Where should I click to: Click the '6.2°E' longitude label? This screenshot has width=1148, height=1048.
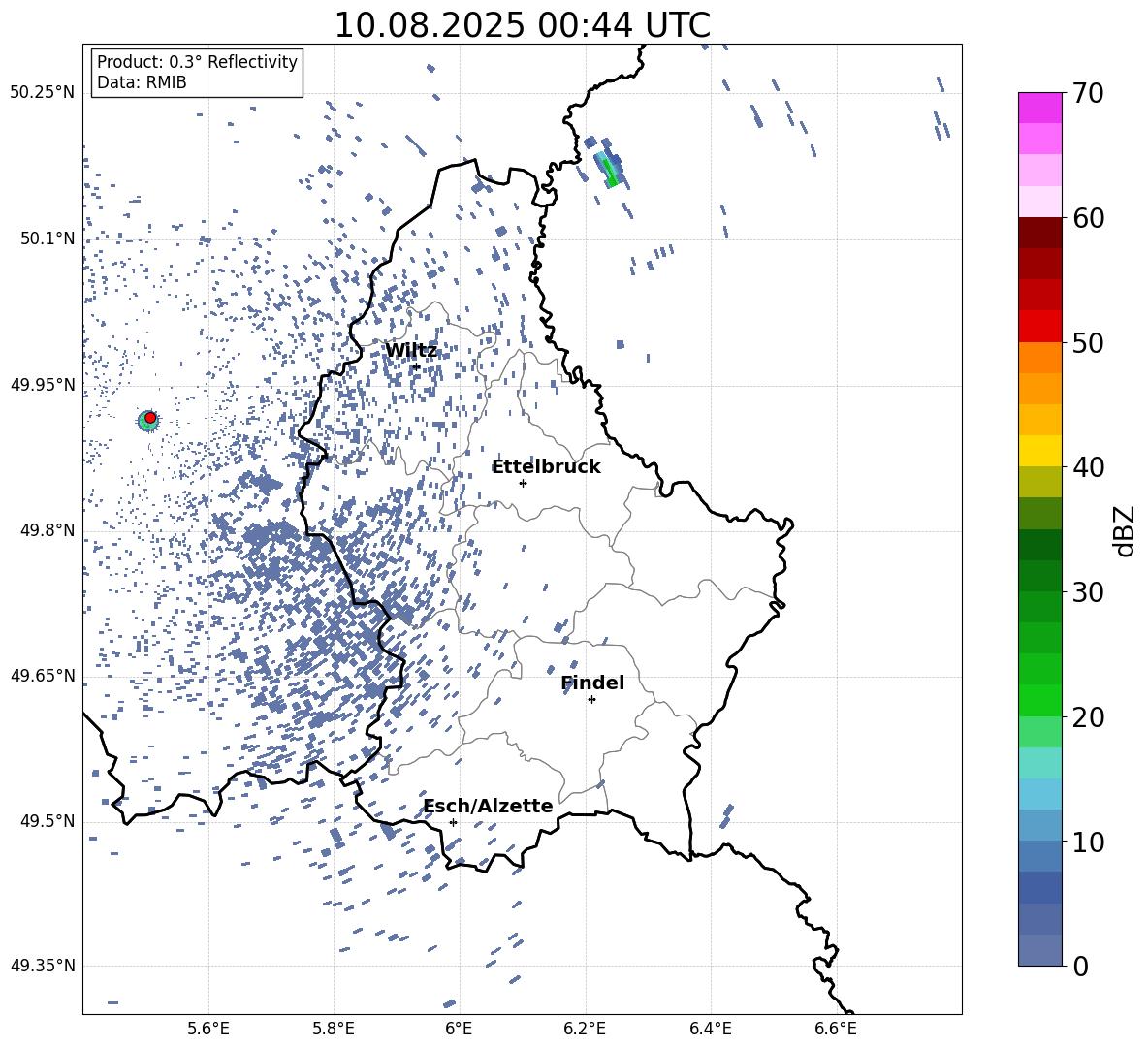coord(585,1029)
